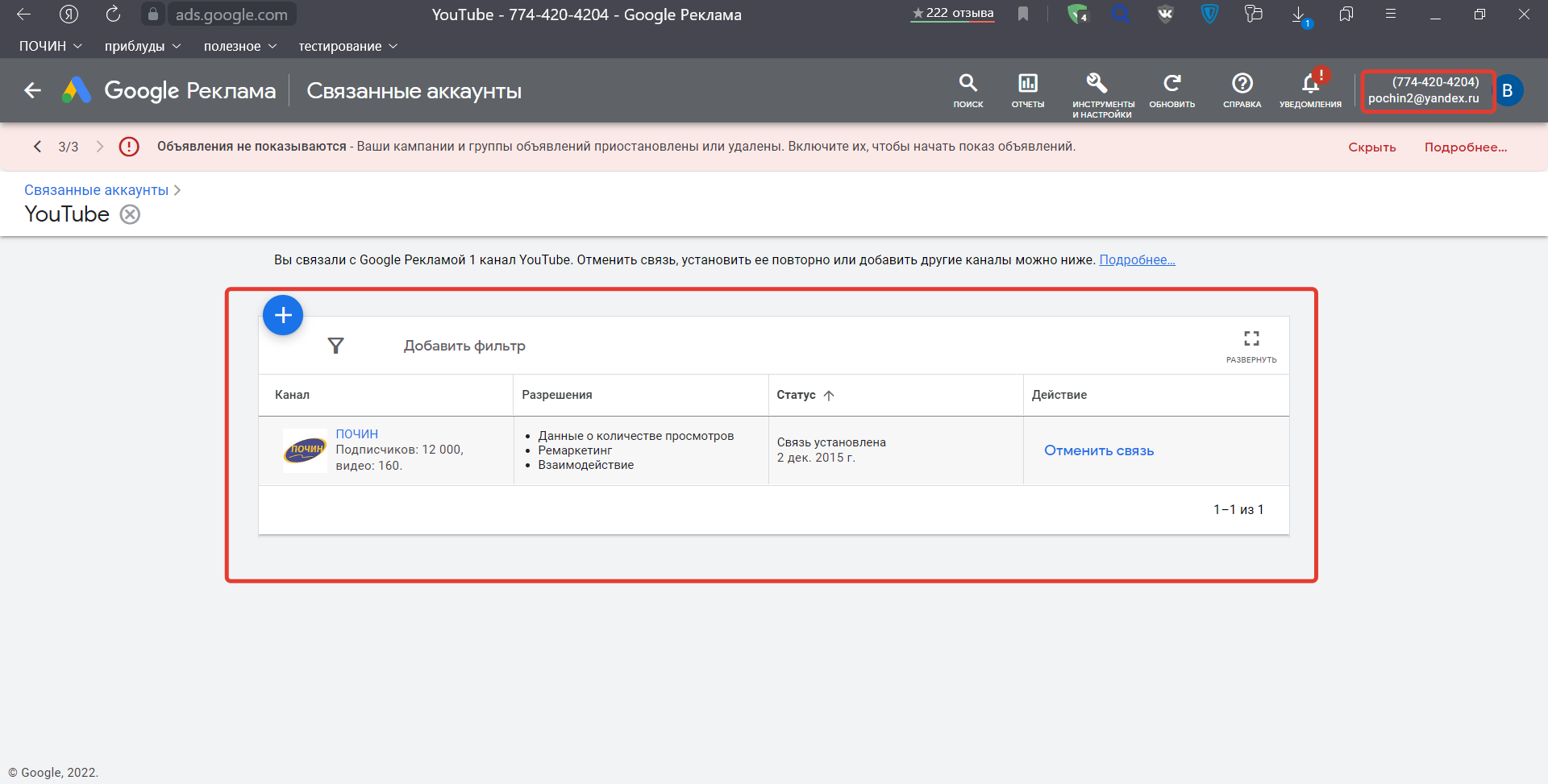Click the 1–1 из 1 pagination text
Viewport: 1548px width, 784px height.
pos(1238,509)
